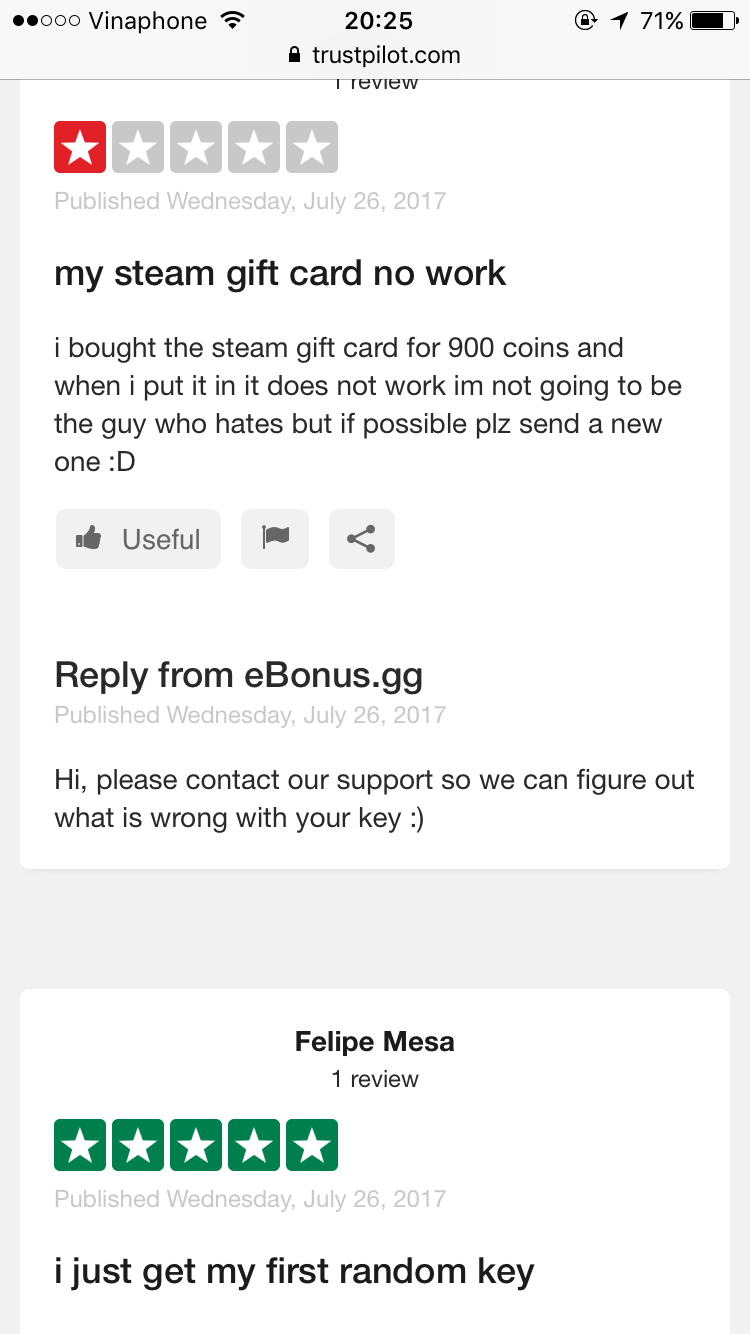Tap the third green star in Felipe's review
The width and height of the screenshot is (750, 1334).
pyautogui.click(x=196, y=1146)
